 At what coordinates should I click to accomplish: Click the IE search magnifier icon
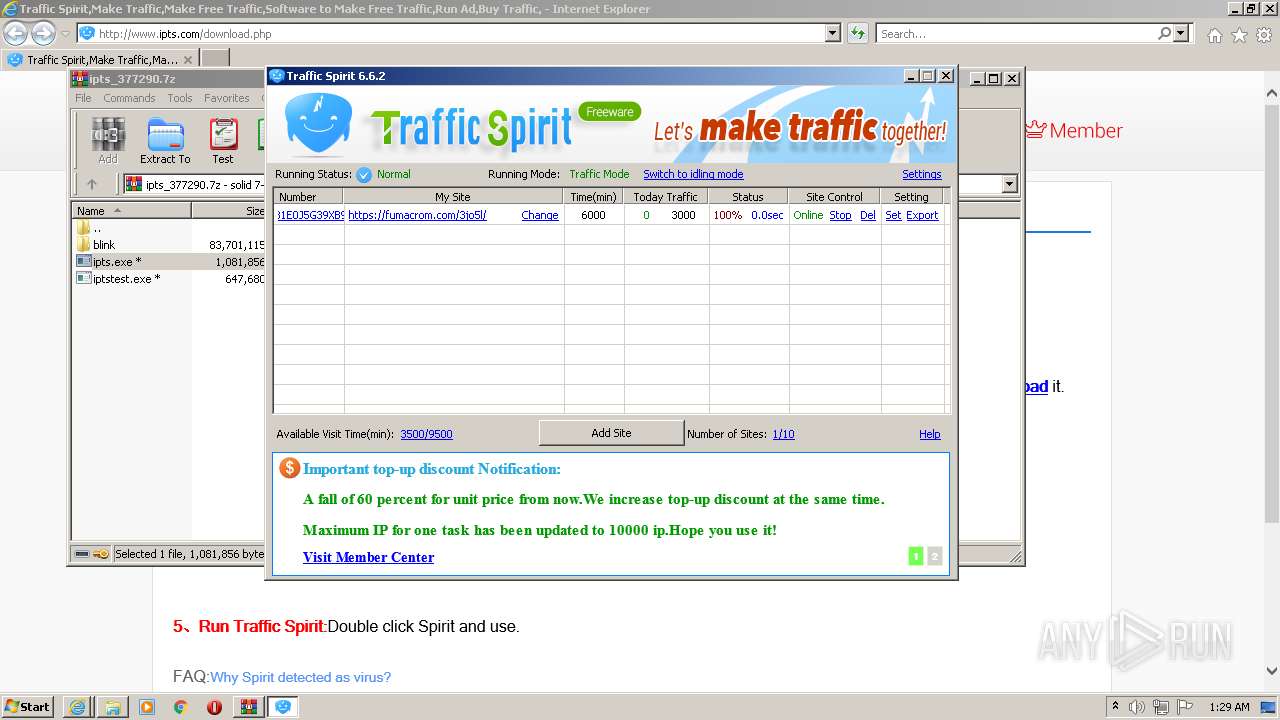(x=1164, y=33)
